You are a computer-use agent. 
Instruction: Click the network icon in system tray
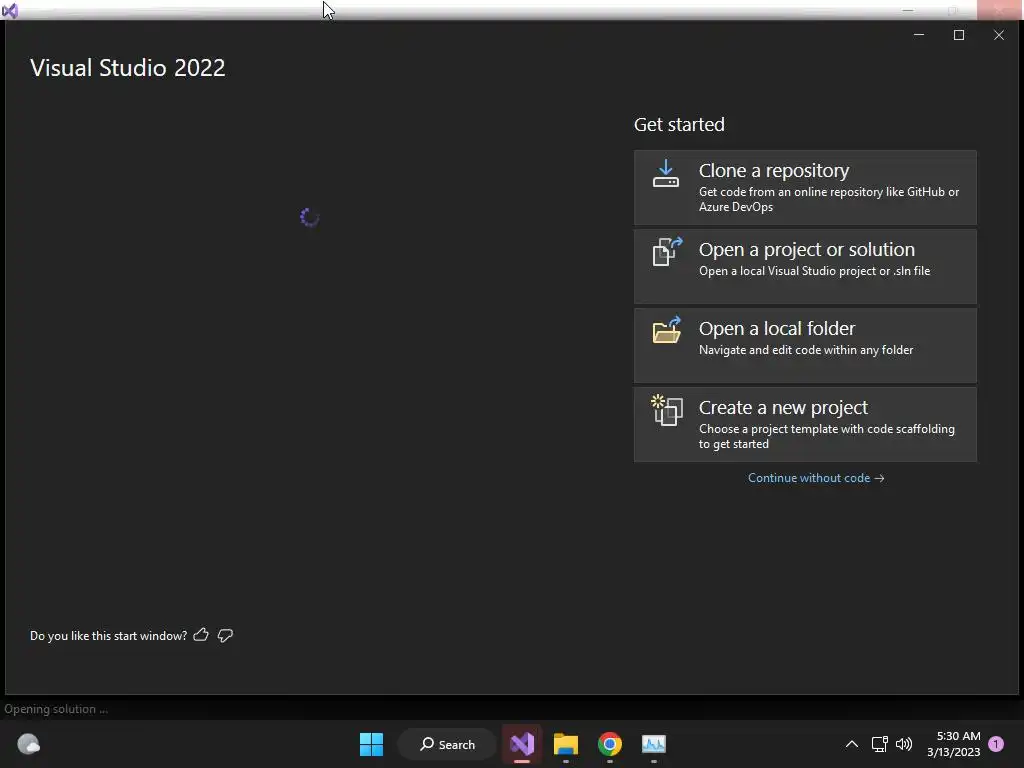[879, 744]
